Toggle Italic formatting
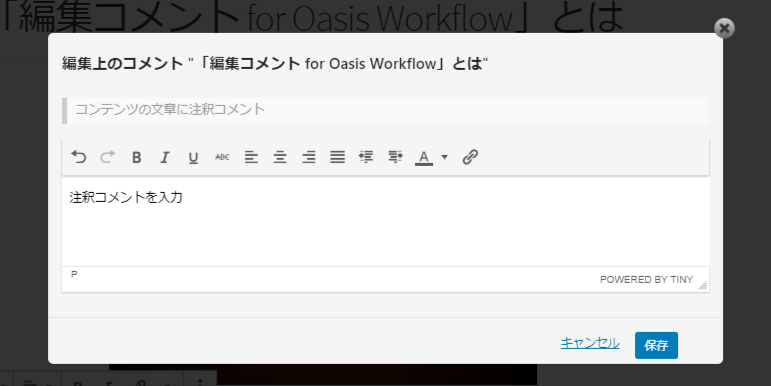Viewport: 771px width, 386px height. coord(165,157)
